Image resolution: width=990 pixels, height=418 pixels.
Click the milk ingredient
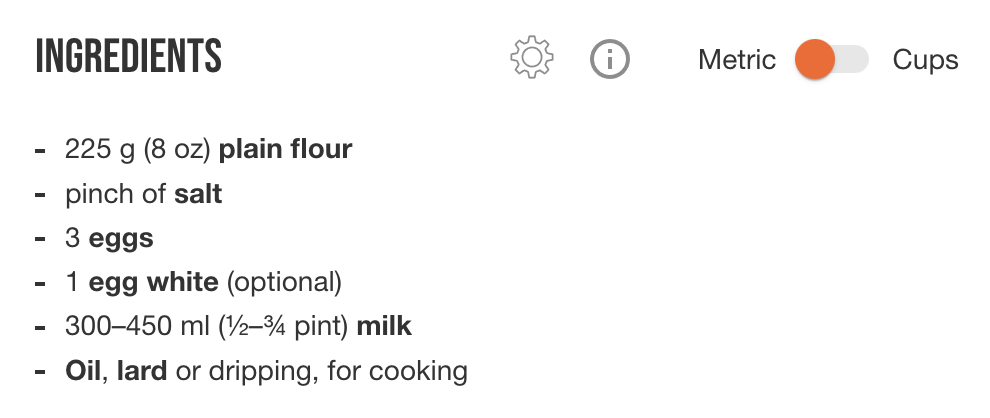click(x=385, y=326)
